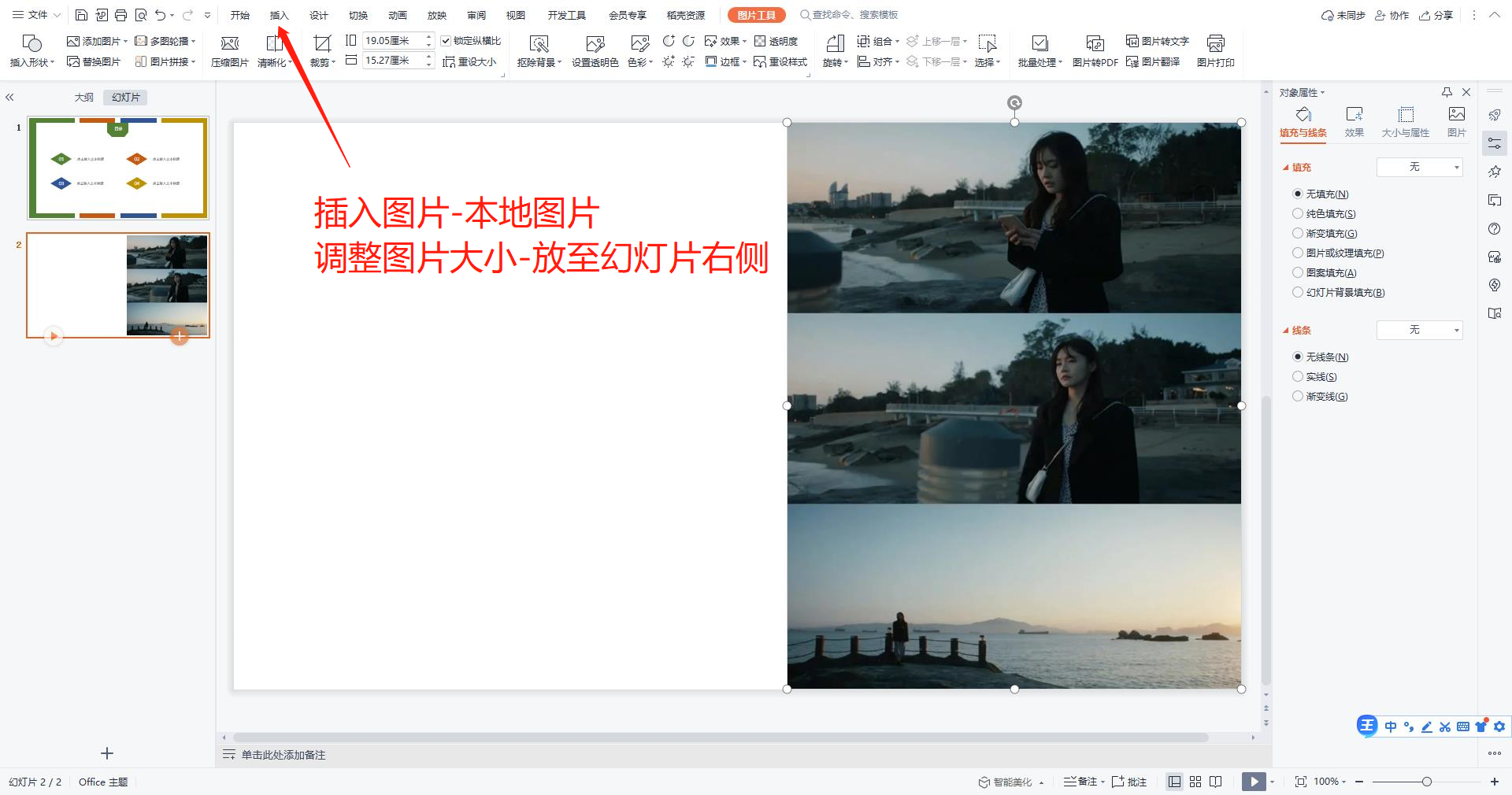Image resolution: width=1512 pixels, height=795 pixels.
Task: Toggle the 锁定纵横比 lock aspect ratio checkbox
Action: [446, 41]
